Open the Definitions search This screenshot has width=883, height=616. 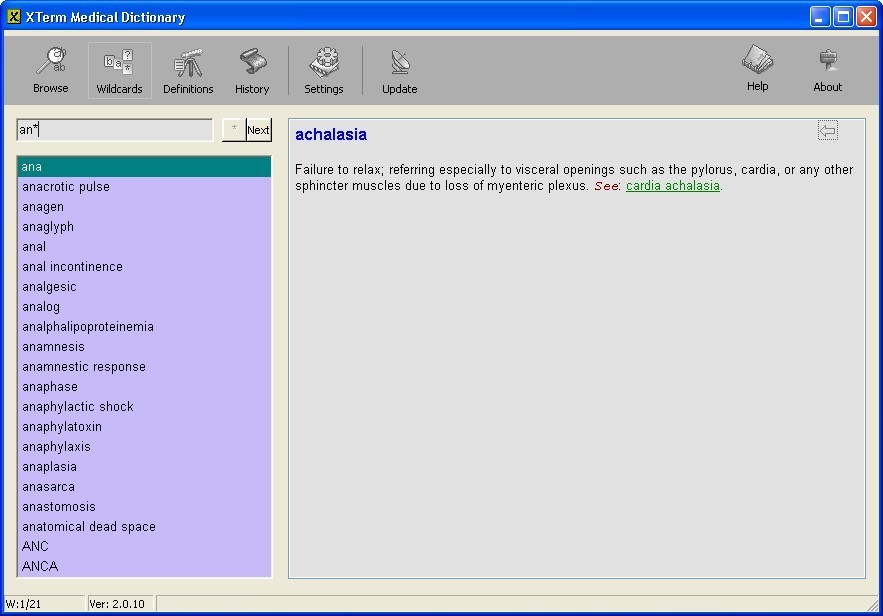[x=188, y=70]
